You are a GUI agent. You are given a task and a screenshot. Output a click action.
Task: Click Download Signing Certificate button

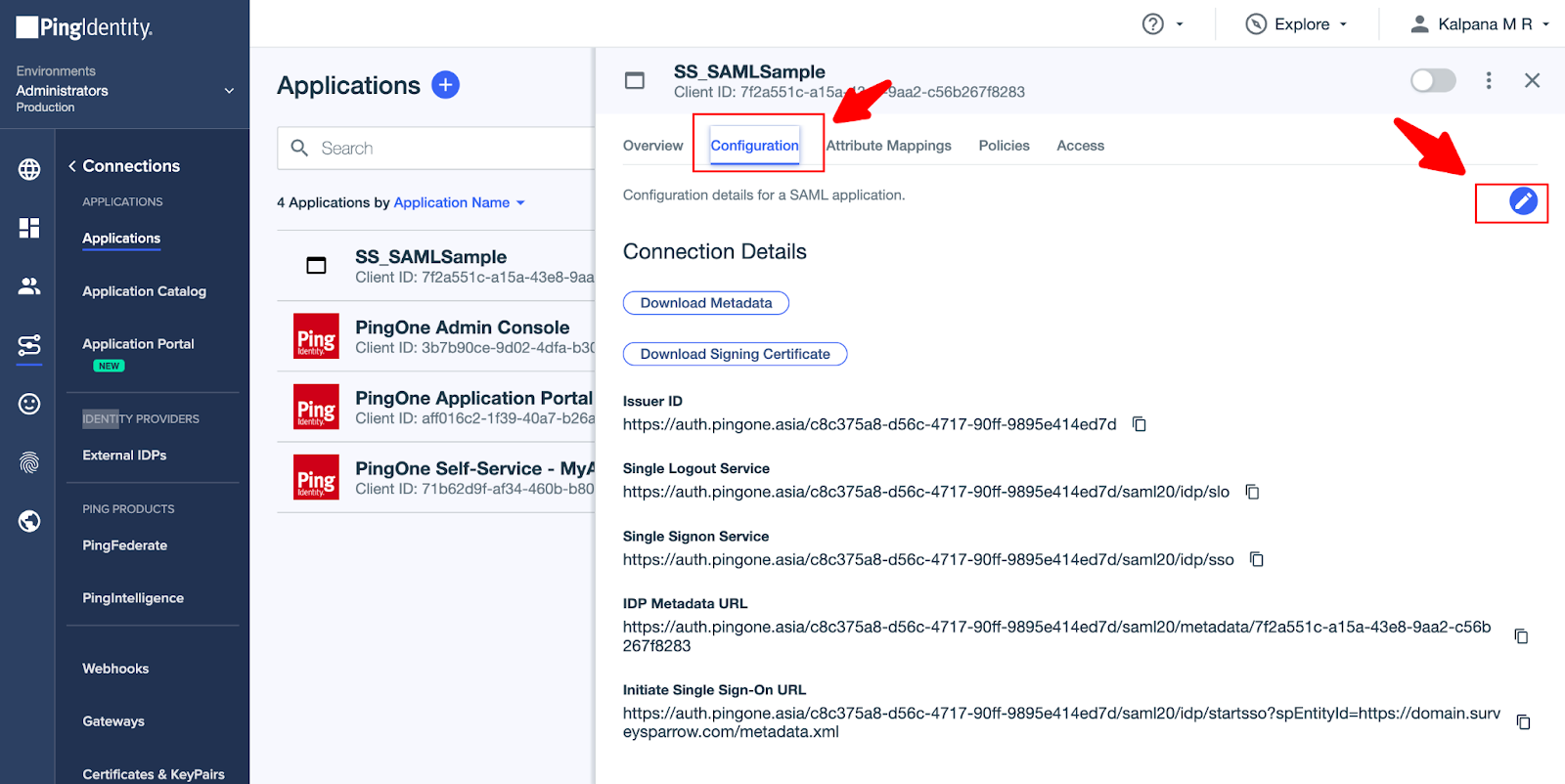(735, 354)
